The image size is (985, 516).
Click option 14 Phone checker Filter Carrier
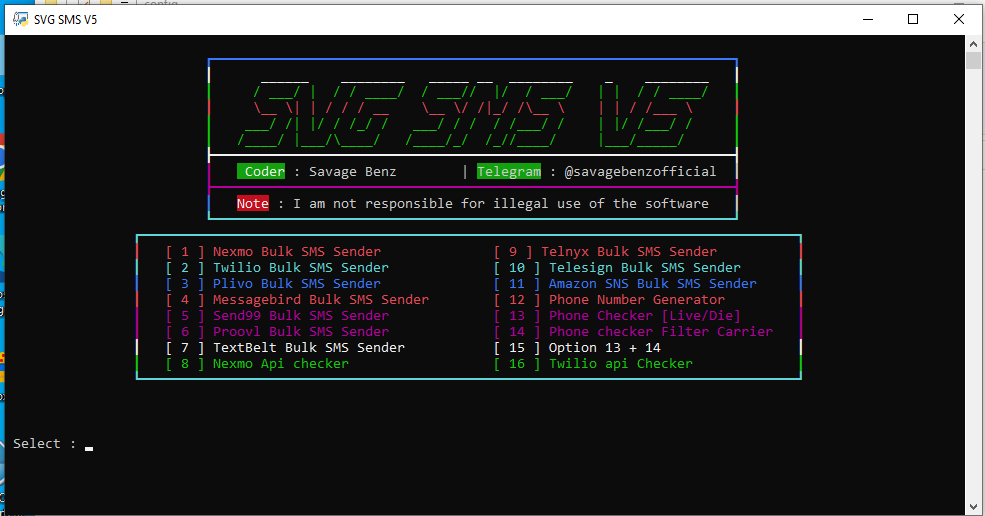coord(660,332)
